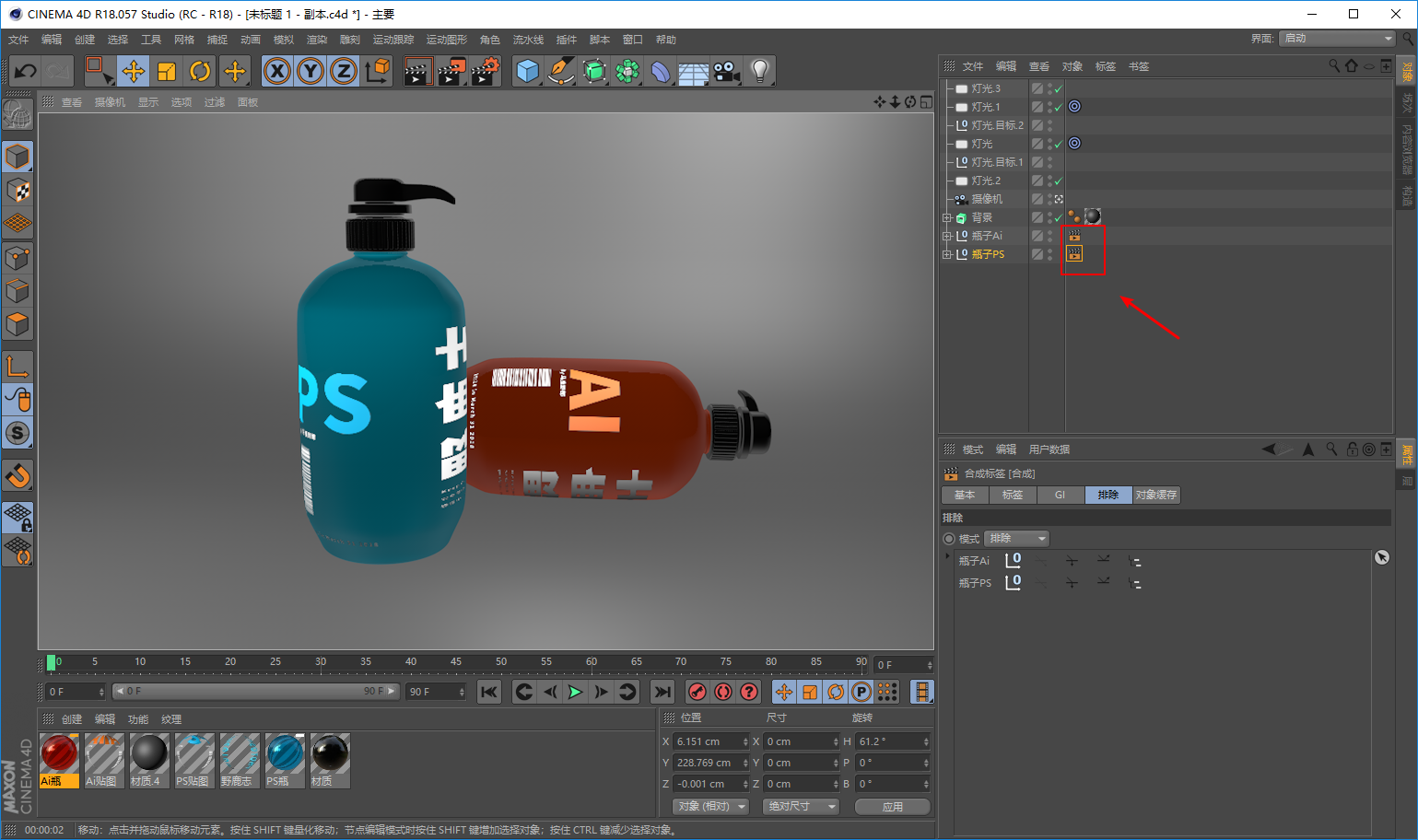The height and width of the screenshot is (840, 1418).
Task: Open the Bend deformer icon
Action: tap(661, 71)
